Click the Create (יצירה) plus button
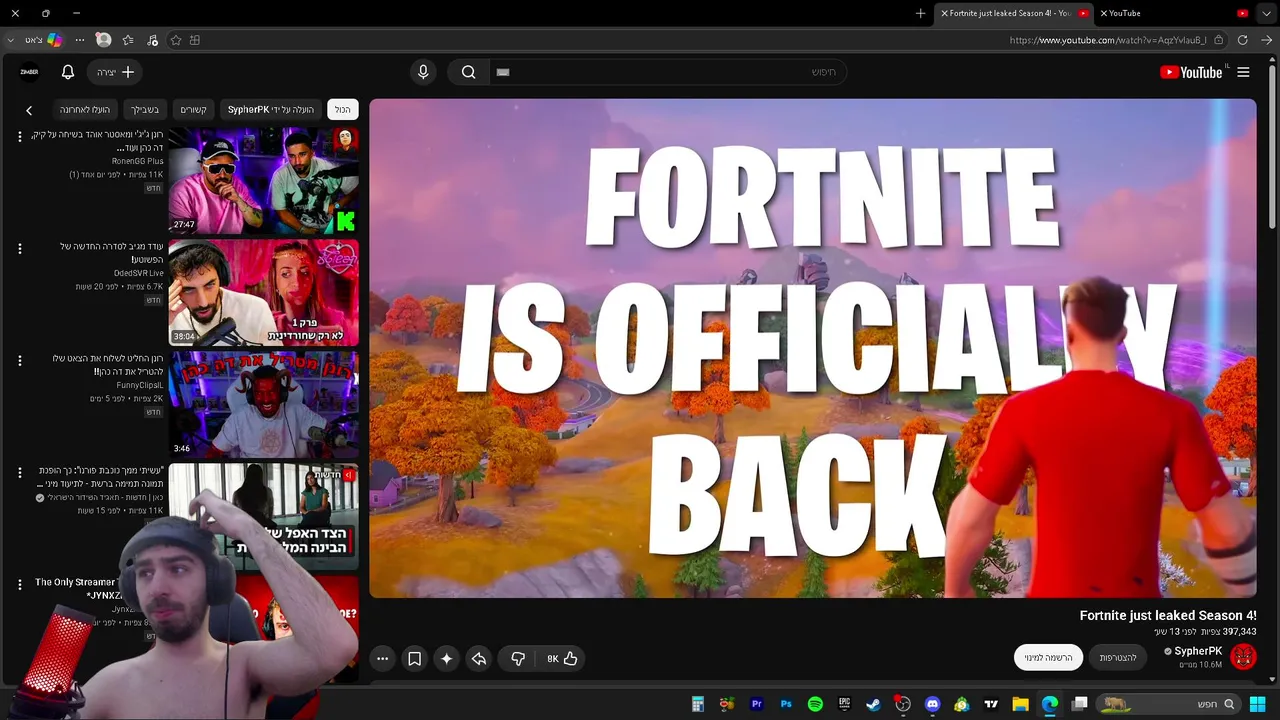 pos(116,72)
